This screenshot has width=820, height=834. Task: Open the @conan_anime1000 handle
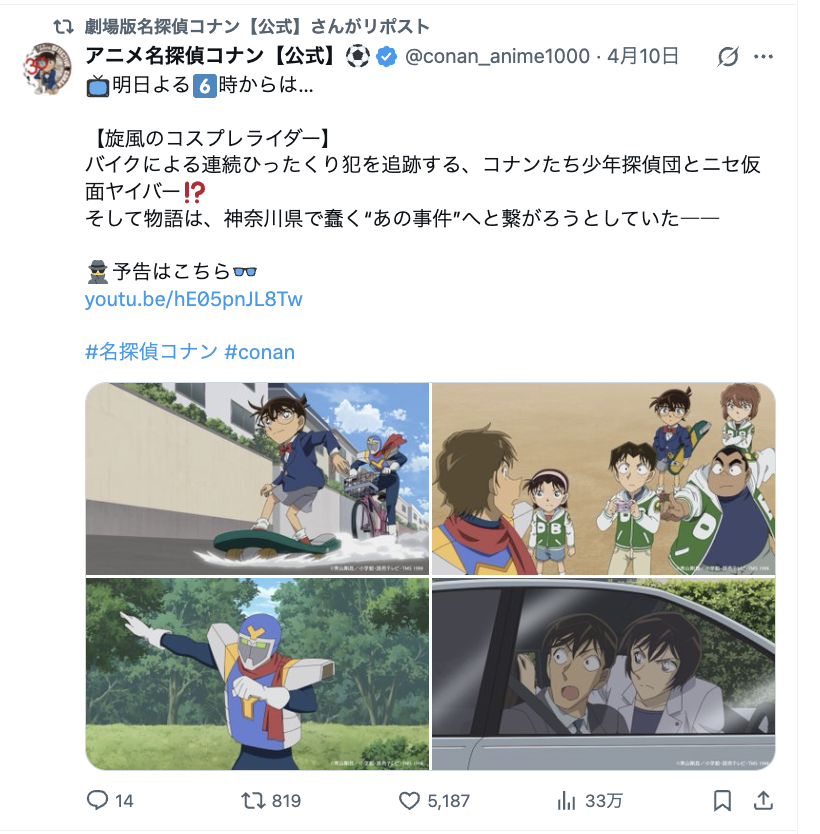(497, 56)
